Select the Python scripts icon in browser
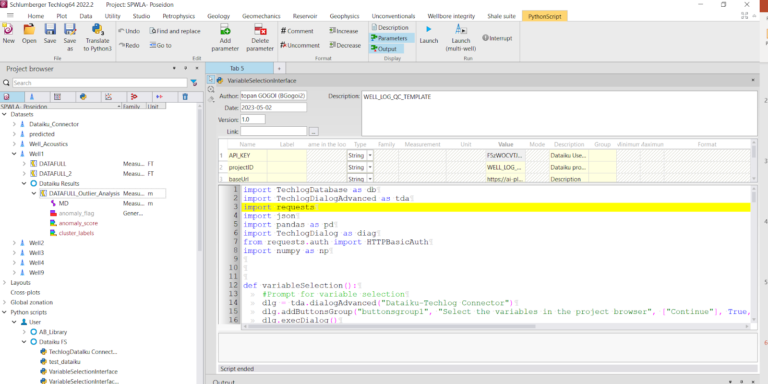The height and width of the screenshot is (384, 768). (83, 96)
